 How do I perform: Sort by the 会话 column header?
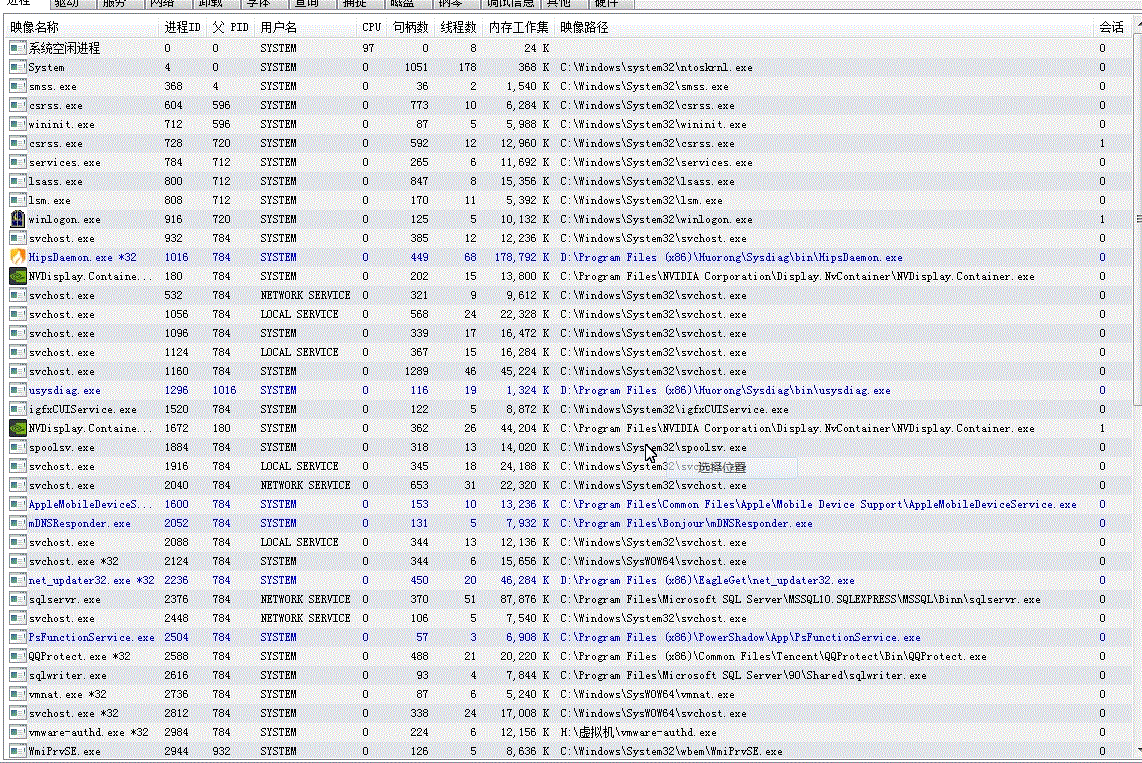1111,27
